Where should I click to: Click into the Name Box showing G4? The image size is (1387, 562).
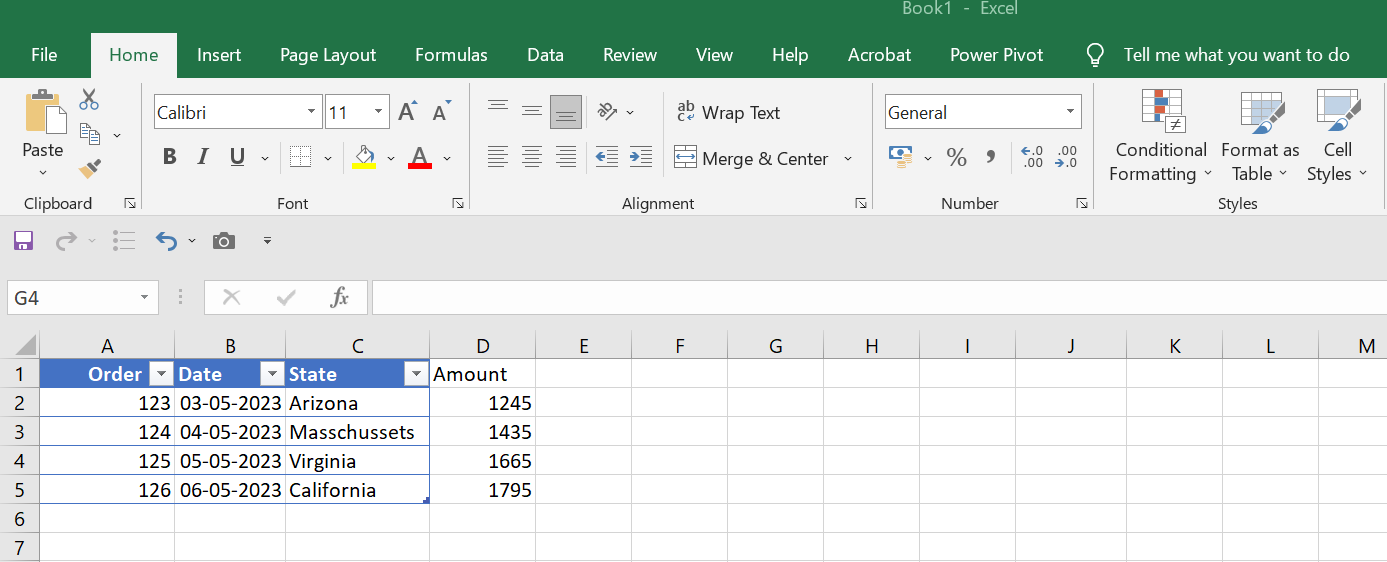(72, 298)
